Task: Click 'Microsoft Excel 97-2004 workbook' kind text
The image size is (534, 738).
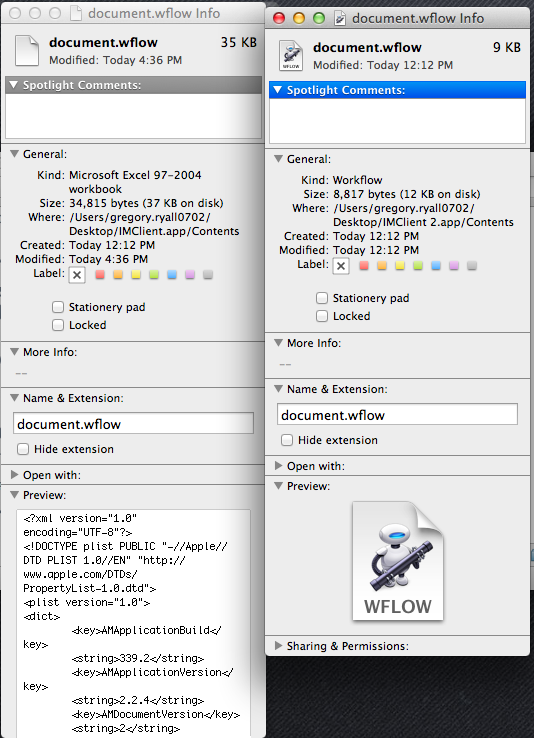Action: [x=135, y=182]
